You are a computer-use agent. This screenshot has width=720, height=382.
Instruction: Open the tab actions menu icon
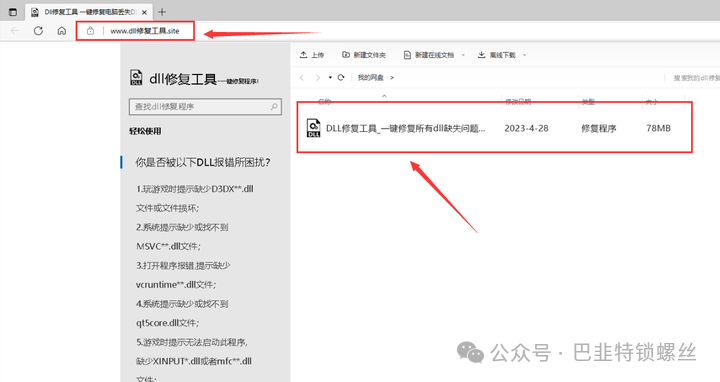(13, 12)
